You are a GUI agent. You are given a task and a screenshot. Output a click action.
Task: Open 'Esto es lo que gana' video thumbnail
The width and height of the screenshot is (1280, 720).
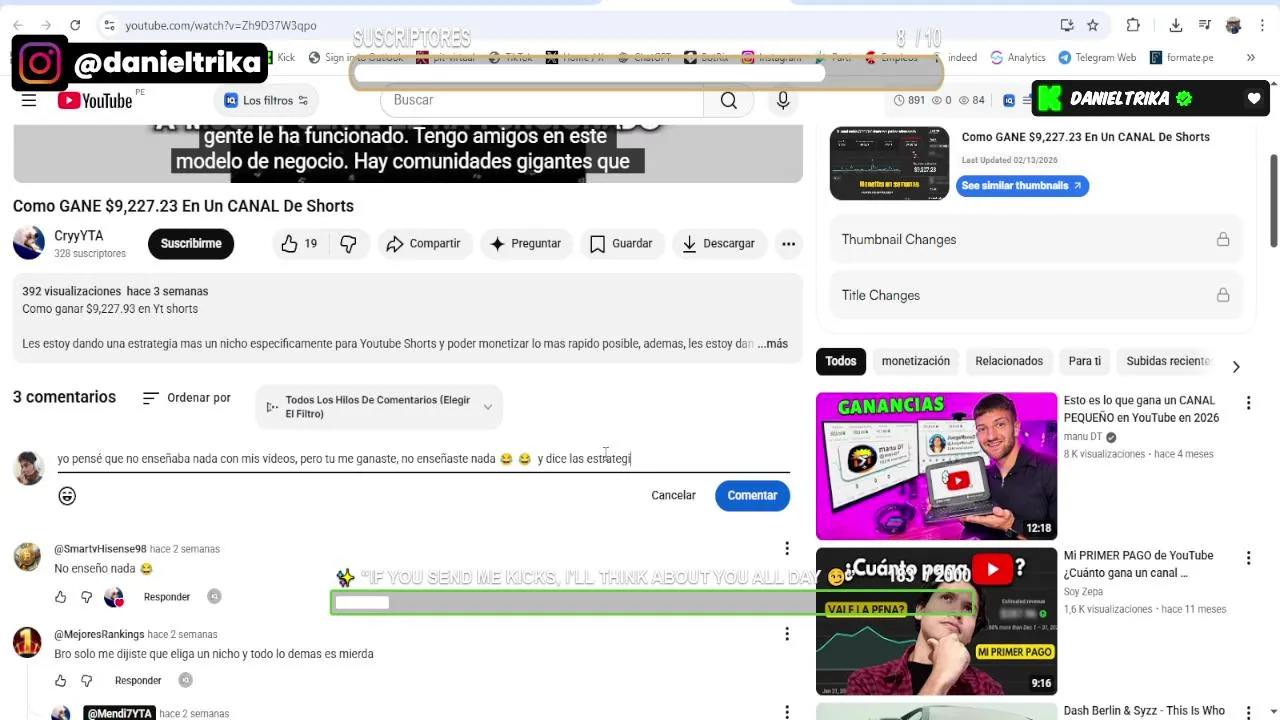936,466
